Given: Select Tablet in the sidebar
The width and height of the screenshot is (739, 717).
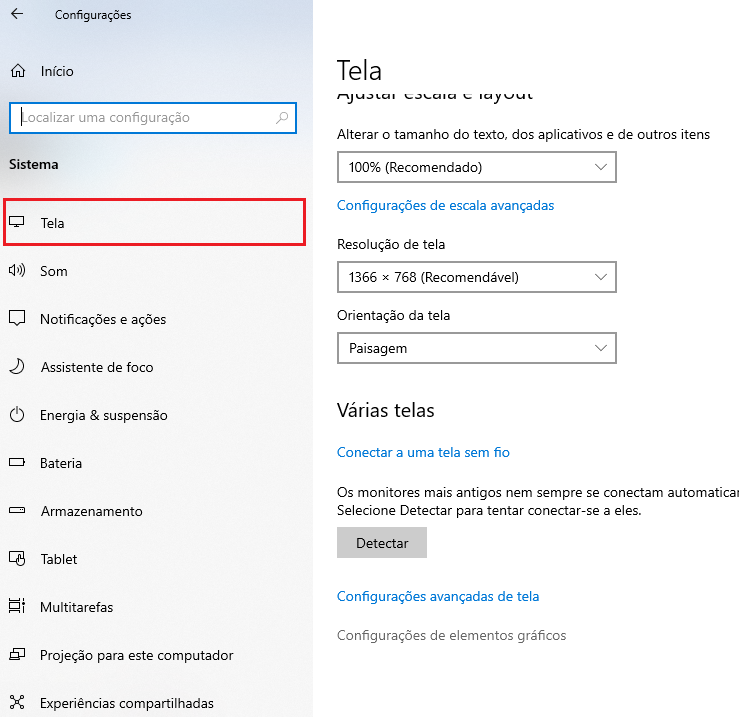Looking at the screenshot, I should coord(59,559).
